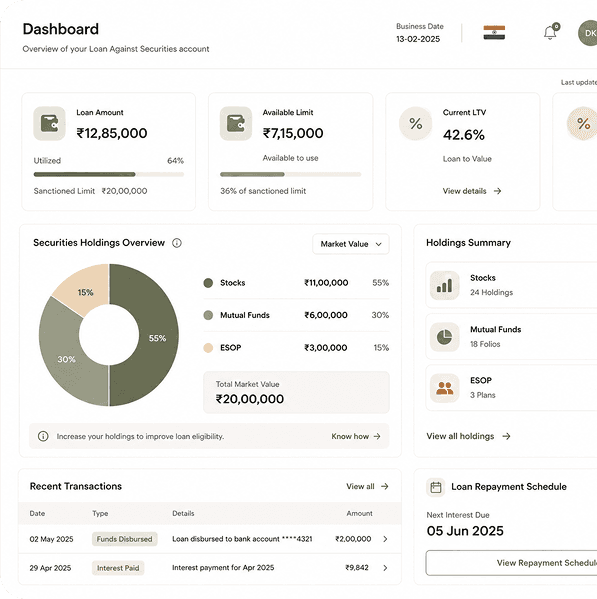The width and height of the screenshot is (597, 599).
Task: Open the Mutual Funds 18 Folios card
Action: pyautogui.click(x=511, y=337)
